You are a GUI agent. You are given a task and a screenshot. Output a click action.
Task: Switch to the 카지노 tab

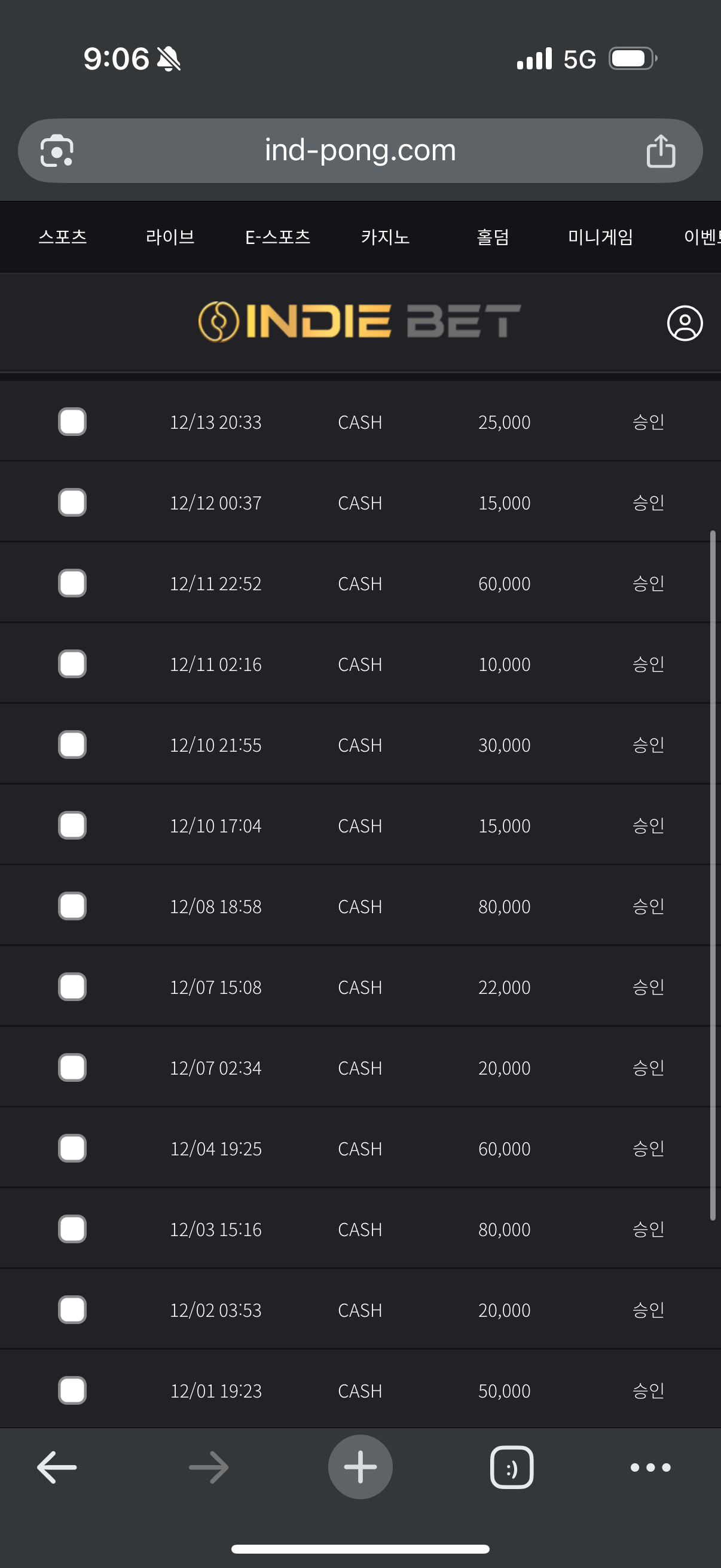point(385,237)
